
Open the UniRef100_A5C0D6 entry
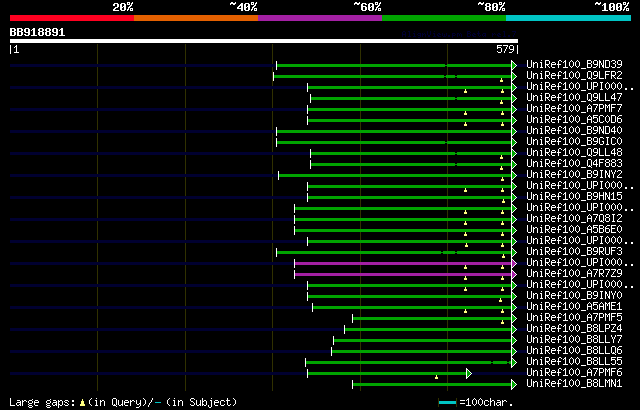point(574,120)
